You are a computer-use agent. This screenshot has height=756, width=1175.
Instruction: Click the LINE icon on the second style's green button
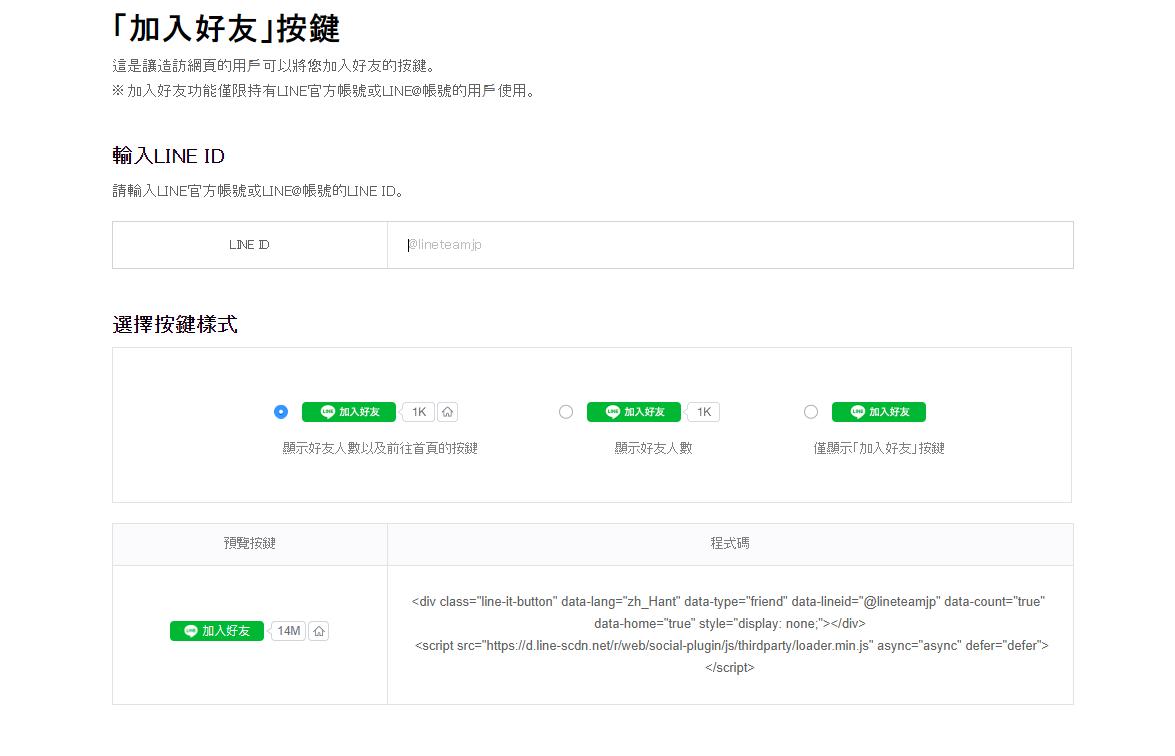pos(611,411)
